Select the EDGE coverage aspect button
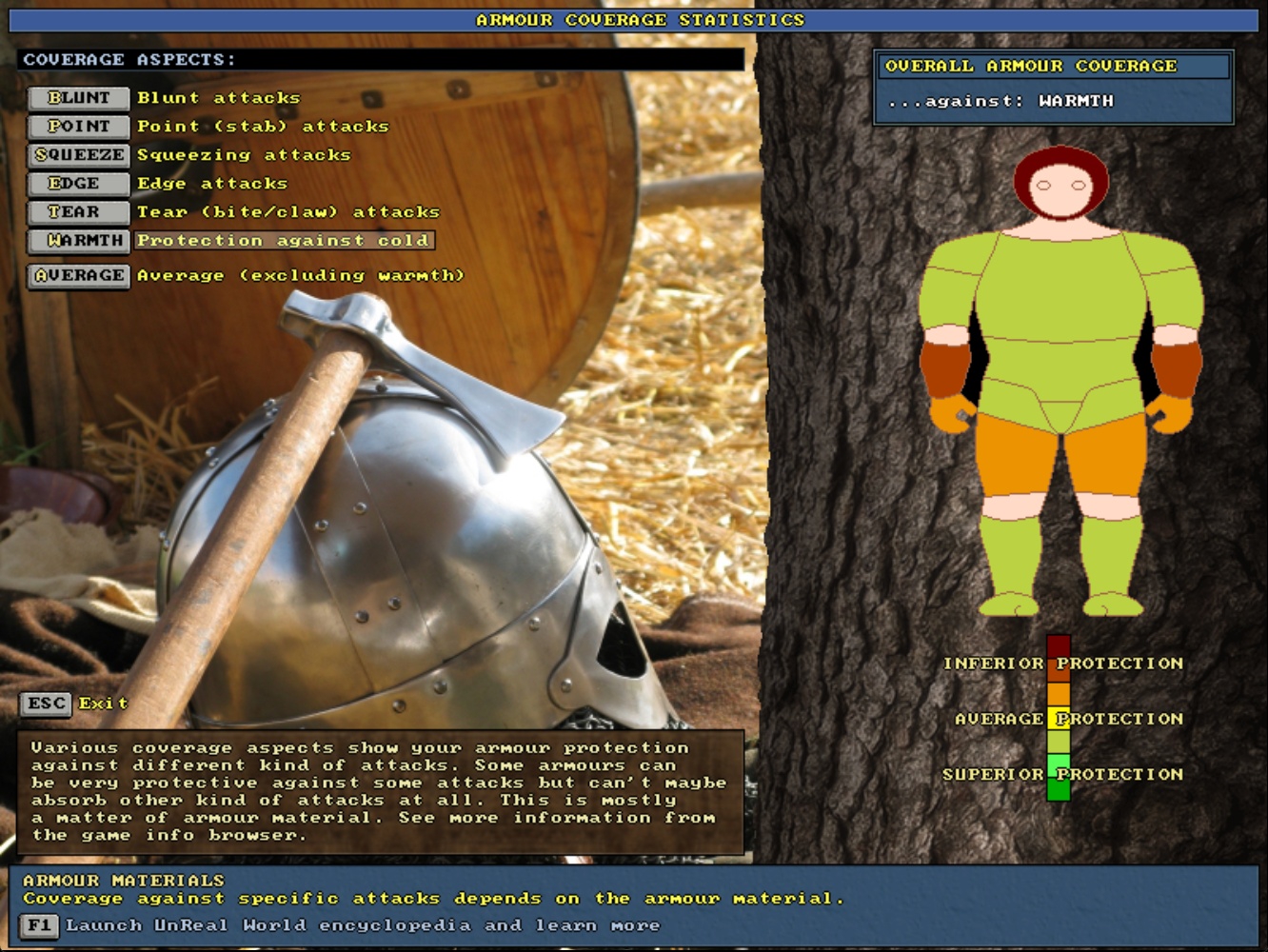This screenshot has width=1268, height=952. point(78,184)
